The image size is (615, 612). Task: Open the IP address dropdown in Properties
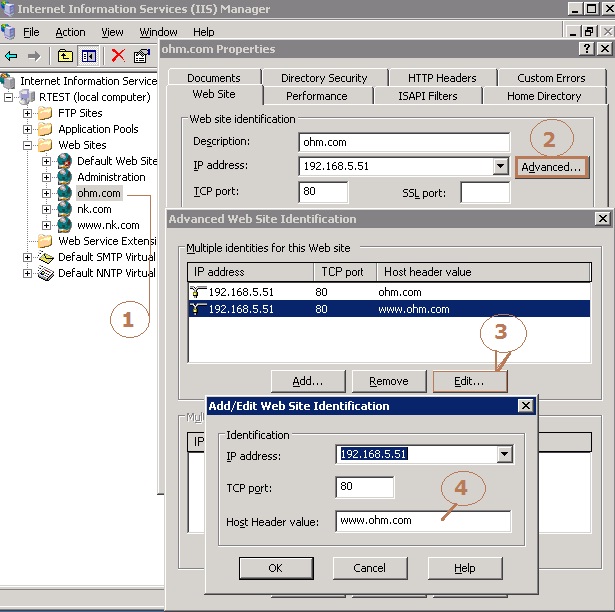click(x=500, y=166)
